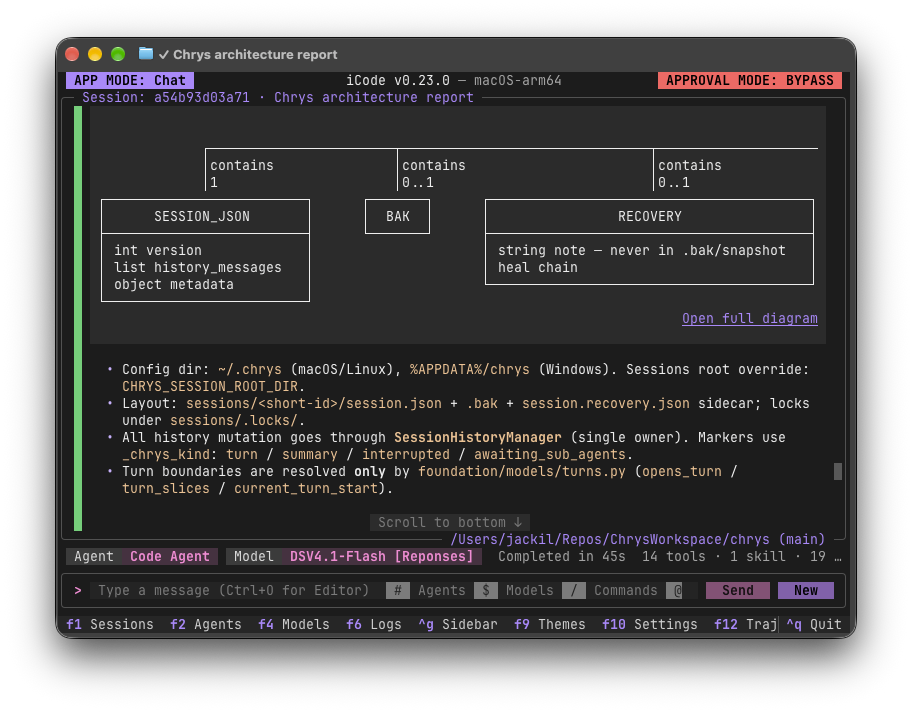Click the $ Models shortcut chip
Viewport: 912px width, 712px height.
pyautogui.click(x=514, y=590)
